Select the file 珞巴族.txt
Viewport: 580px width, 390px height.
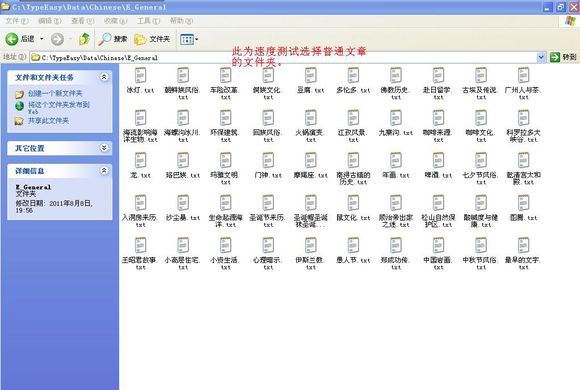[183, 165]
